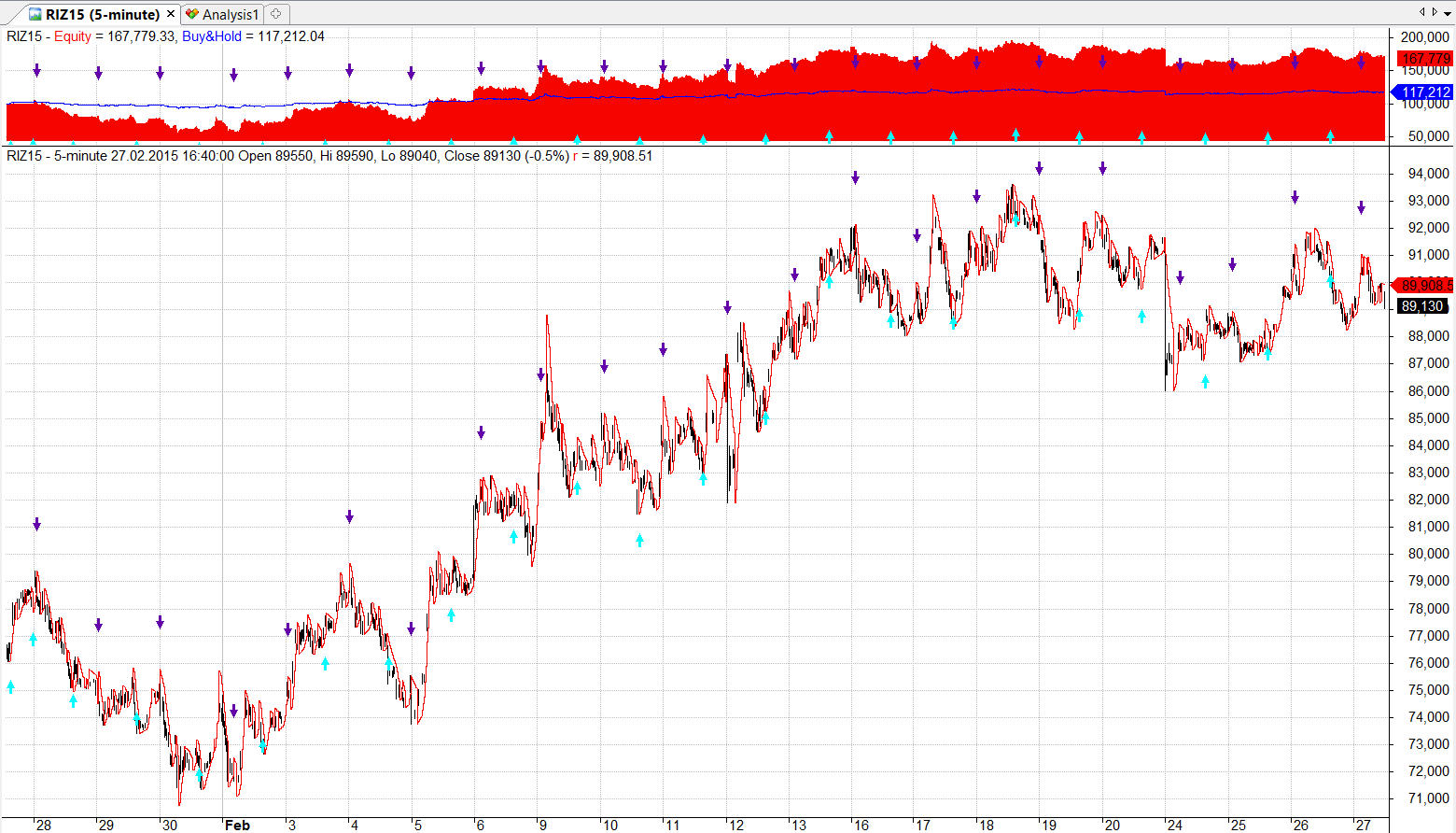The image size is (1456, 833).
Task: Click the red Equity text in pane title
Action: (x=73, y=36)
